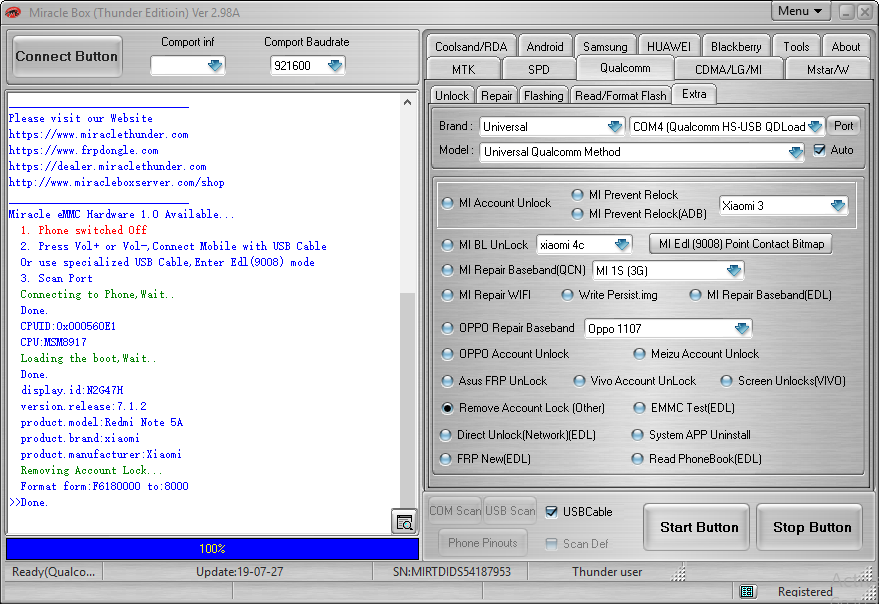This screenshot has height=604, width=879.
Task: Select MI Repair Baseband(QCN) option
Action: pos(447,270)
